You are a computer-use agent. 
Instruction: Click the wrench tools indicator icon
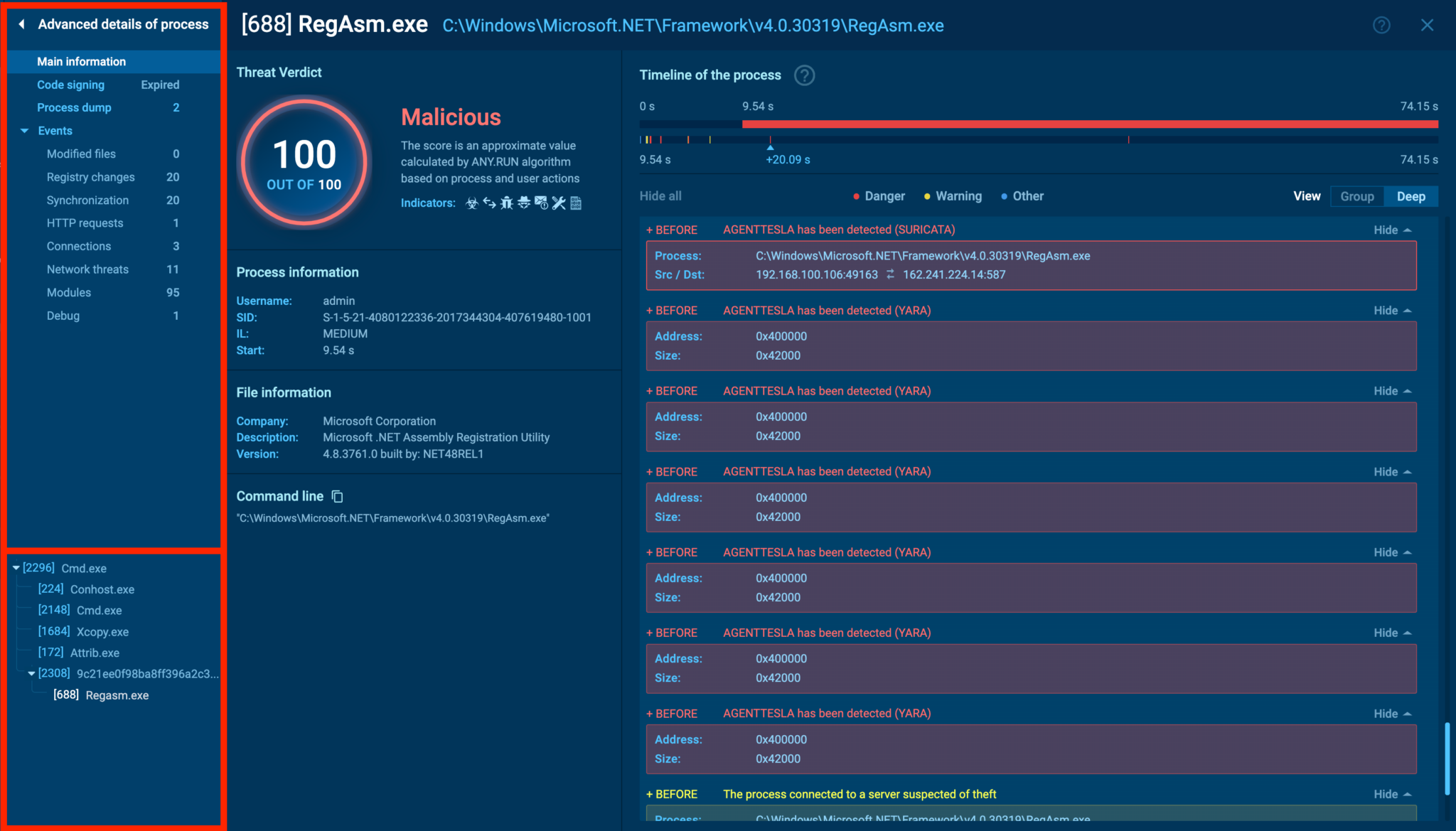pos(559,203)
